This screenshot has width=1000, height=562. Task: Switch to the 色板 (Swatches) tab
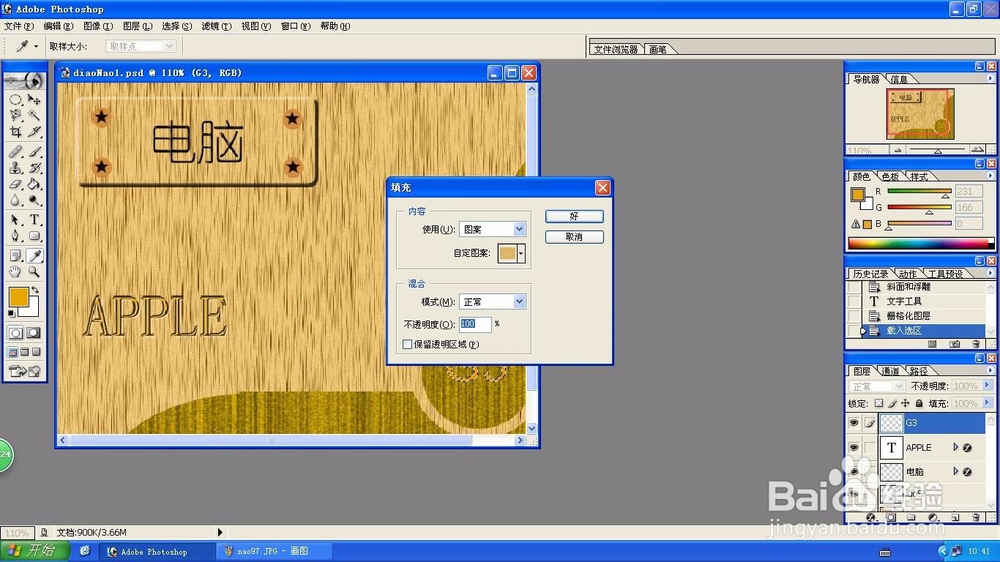click(890, 177)
